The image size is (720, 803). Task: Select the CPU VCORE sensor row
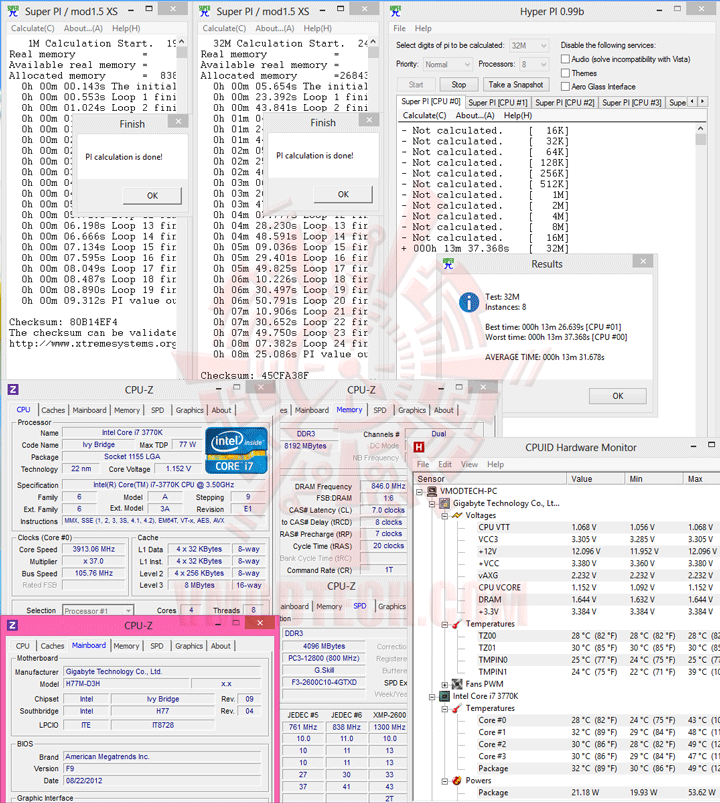[x=568, y=587]
